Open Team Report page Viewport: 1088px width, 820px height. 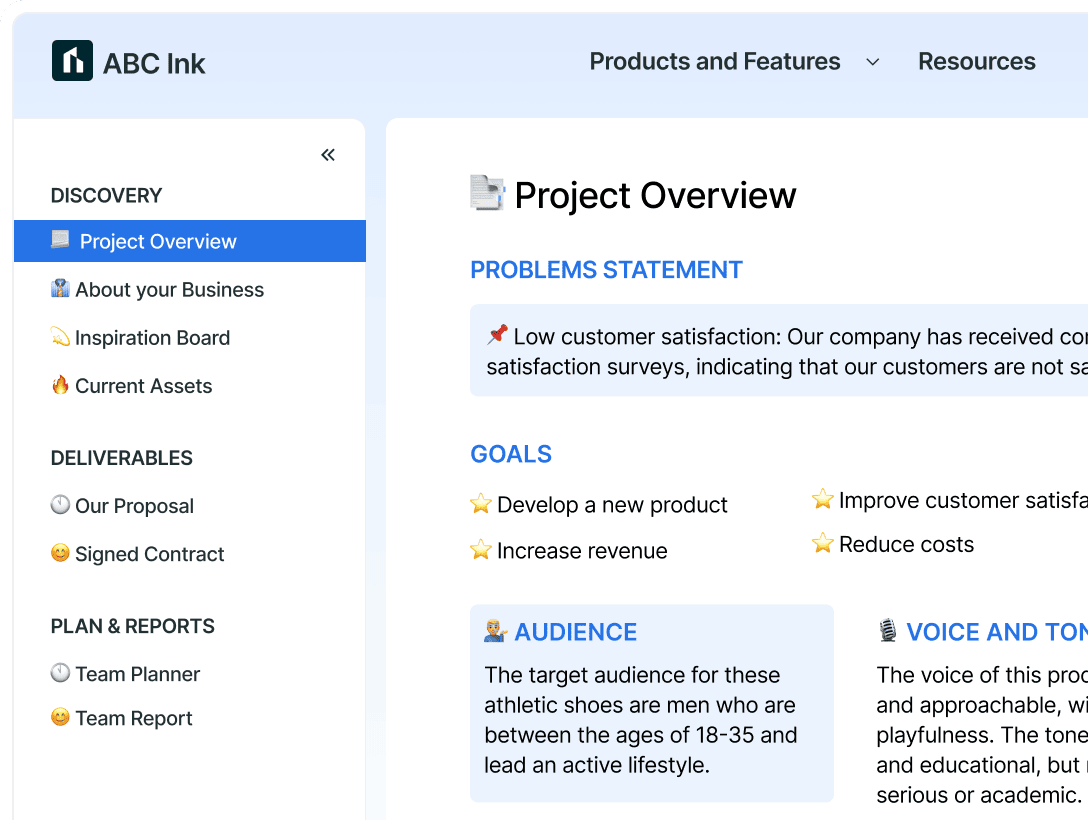(133, 719)
